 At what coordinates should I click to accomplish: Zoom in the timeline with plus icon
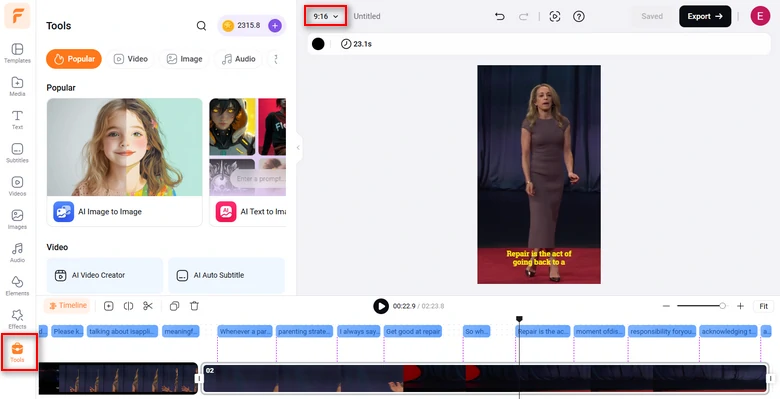740,306
